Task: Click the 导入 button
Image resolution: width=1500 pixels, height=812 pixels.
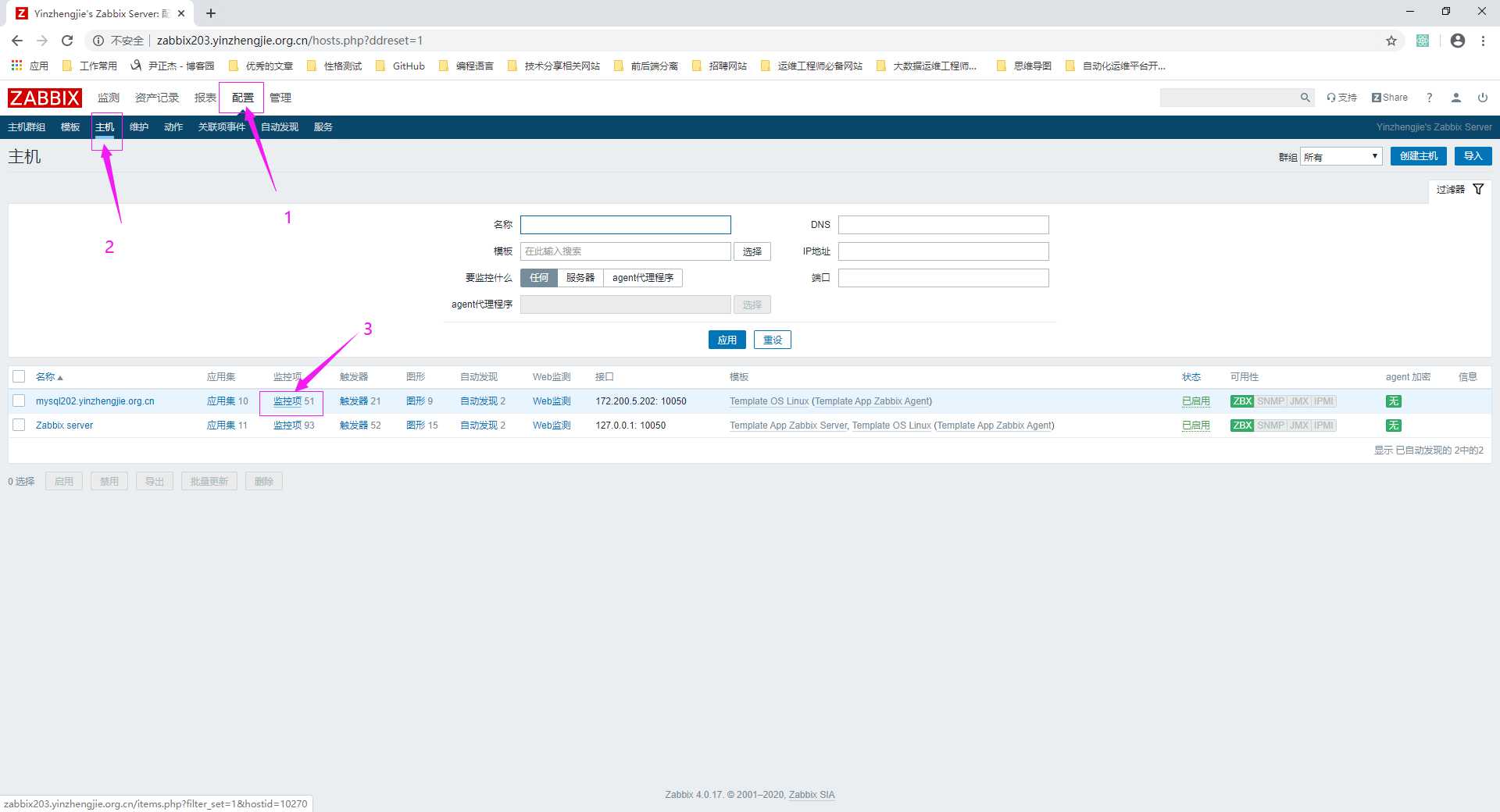Action: 1473,156
